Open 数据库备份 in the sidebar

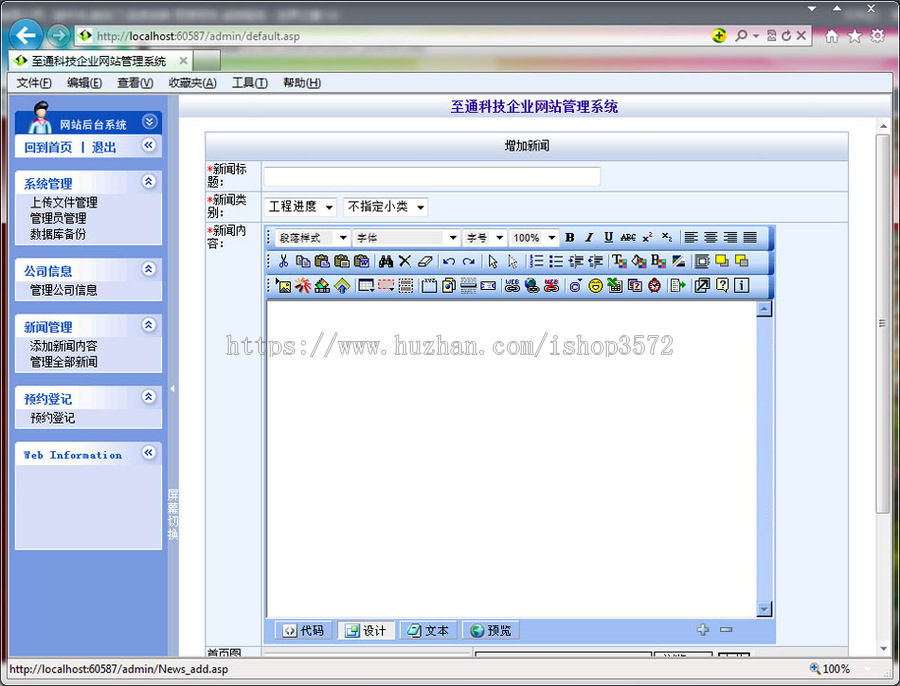(x=58, y=234)
